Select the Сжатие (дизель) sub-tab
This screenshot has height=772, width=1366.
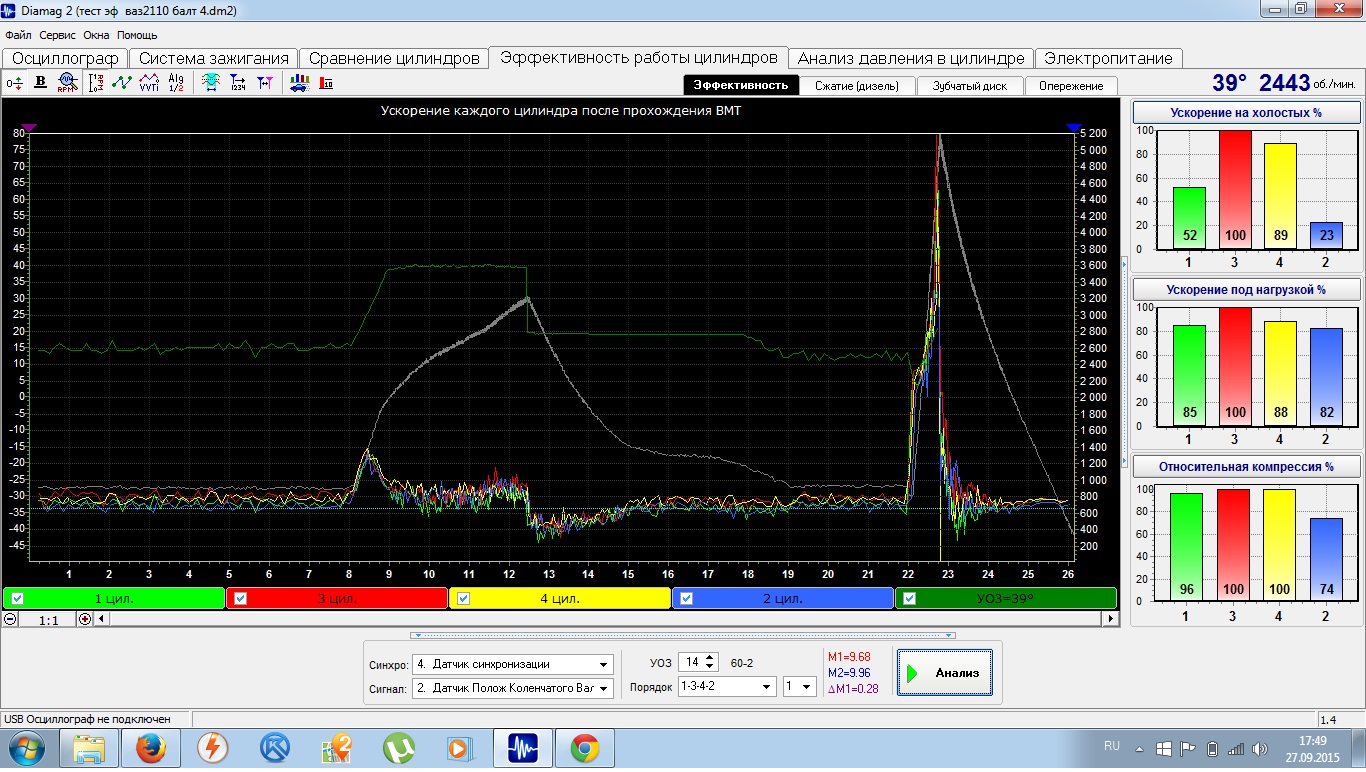click(x=857, y=86)
